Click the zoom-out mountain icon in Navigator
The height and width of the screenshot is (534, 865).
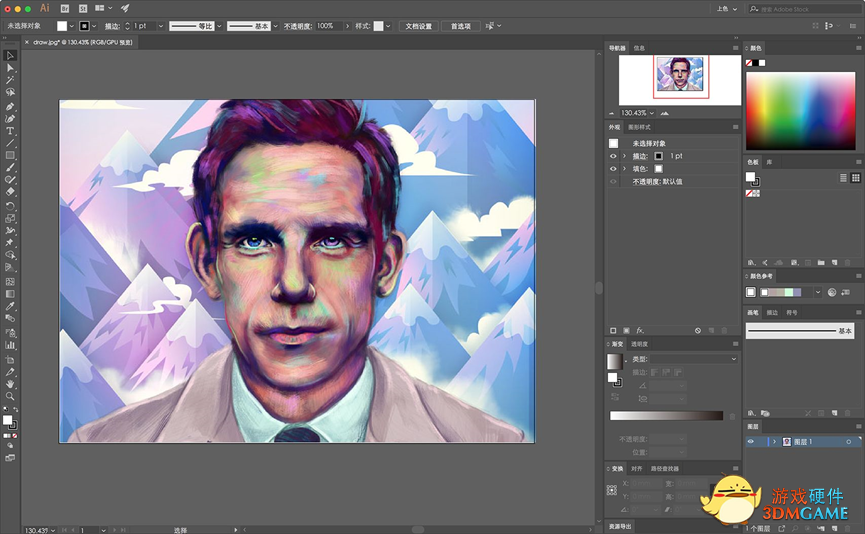pyautogui.click(x=611, y=113)
